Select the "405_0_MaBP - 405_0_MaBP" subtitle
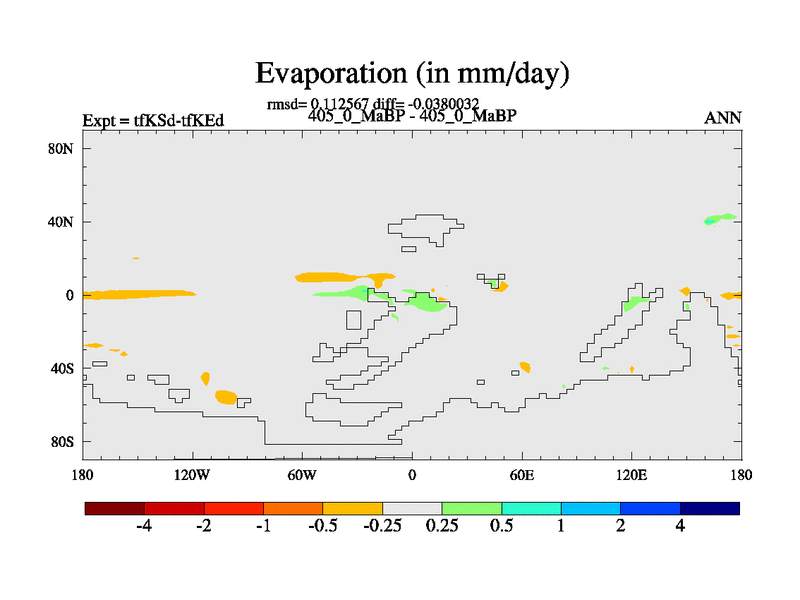Viewport: 800px width, 600px height. tap(412, 116)
